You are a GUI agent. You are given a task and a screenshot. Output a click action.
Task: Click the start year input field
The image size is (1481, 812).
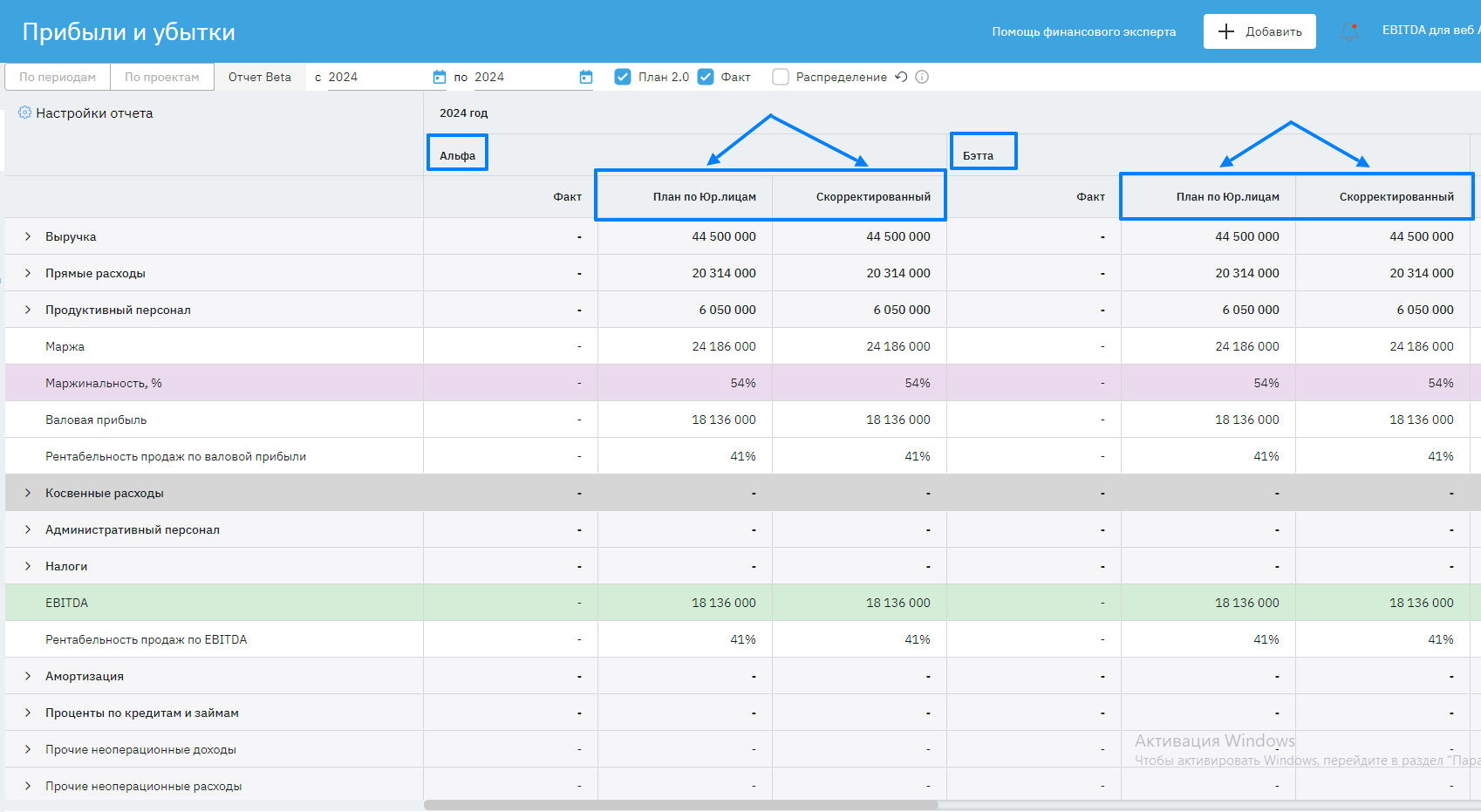pos(375,77)
